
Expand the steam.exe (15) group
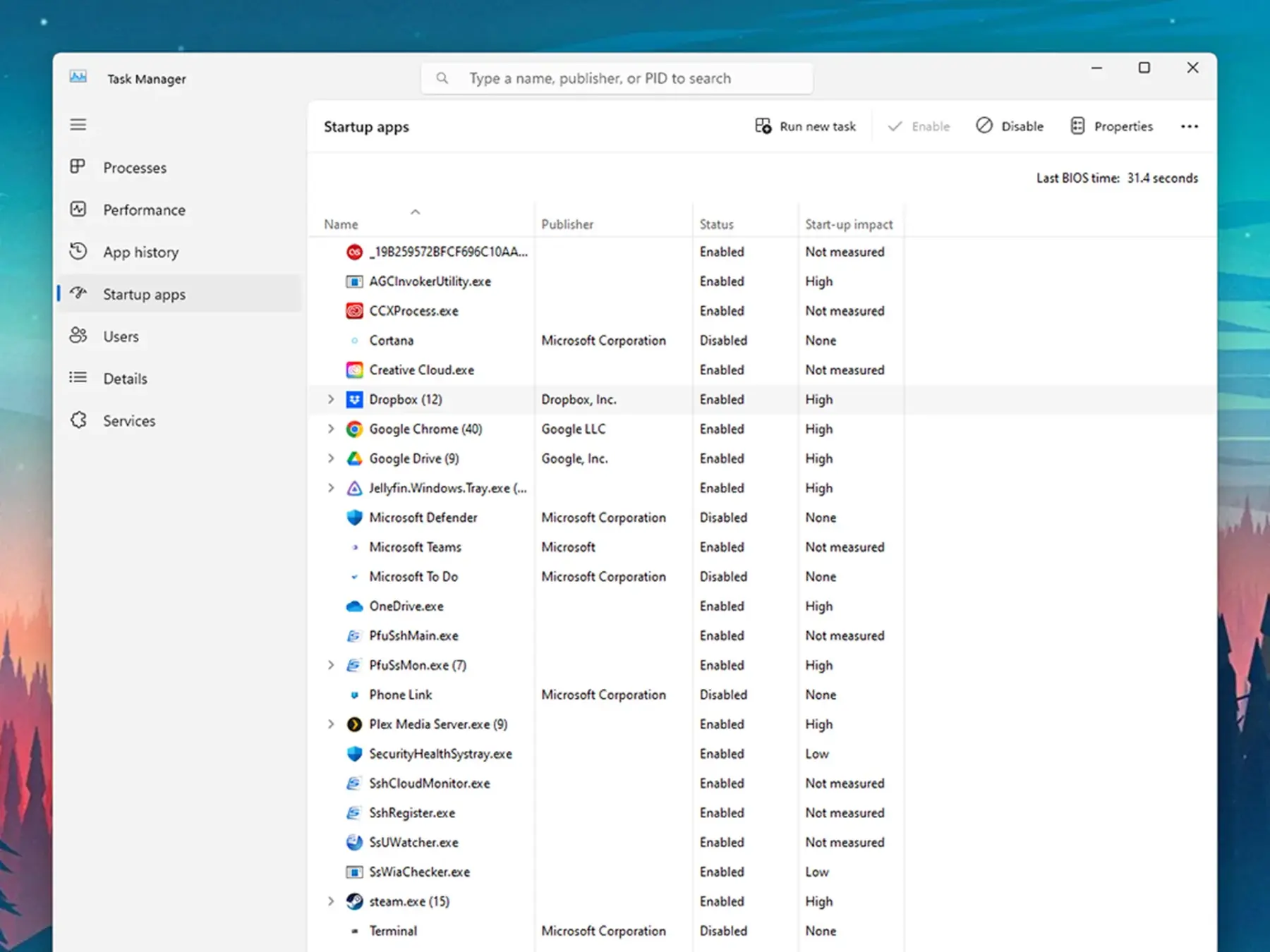click(330, 901)
